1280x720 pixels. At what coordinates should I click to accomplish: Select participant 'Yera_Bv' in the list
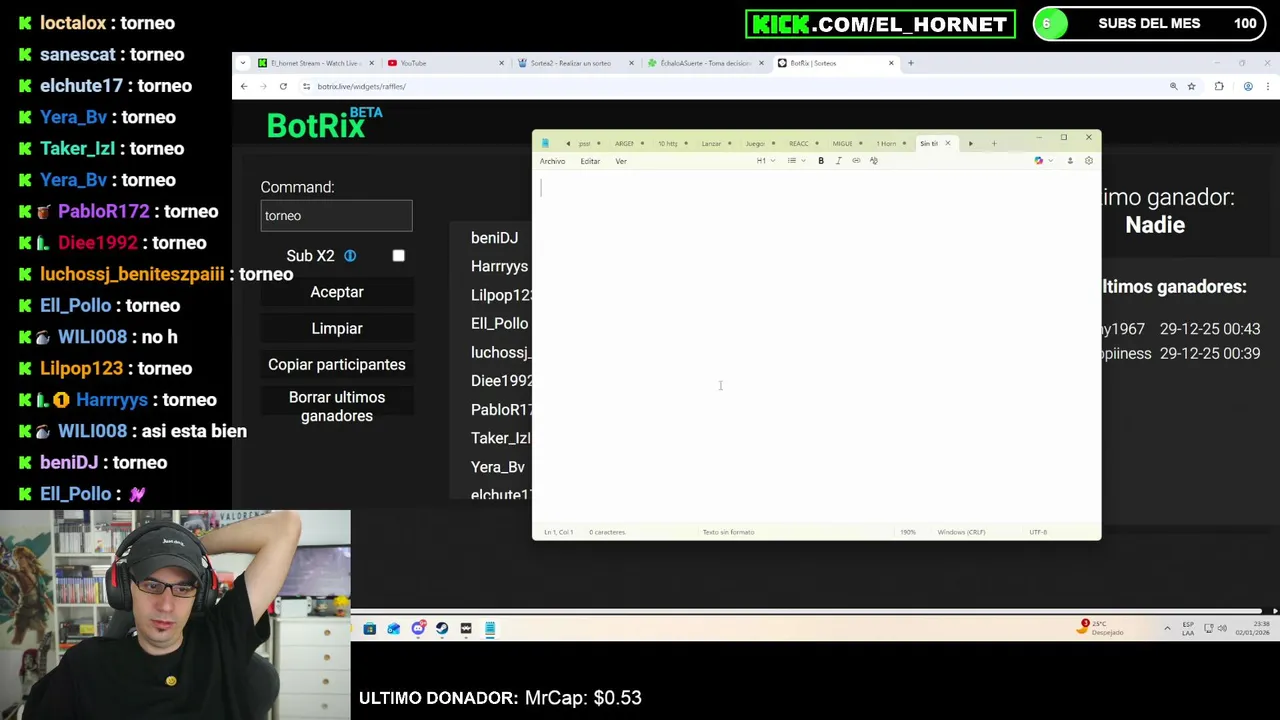point(498,468)
